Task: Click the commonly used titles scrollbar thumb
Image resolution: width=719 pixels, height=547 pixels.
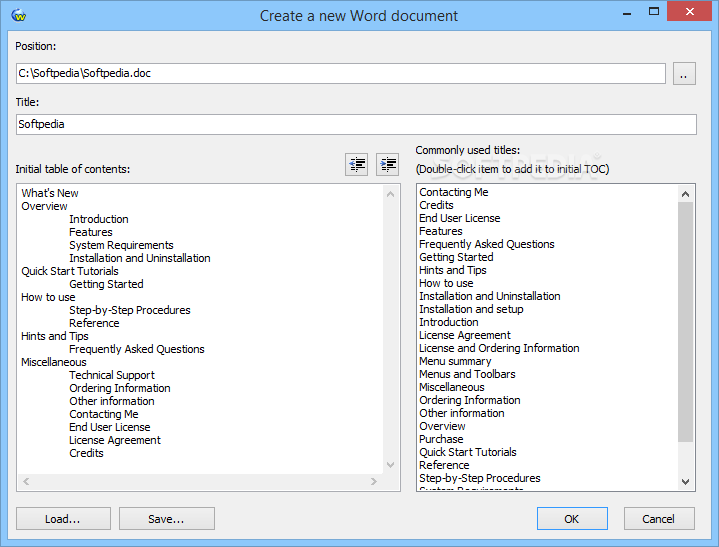Action: click(x=686, y=322)
